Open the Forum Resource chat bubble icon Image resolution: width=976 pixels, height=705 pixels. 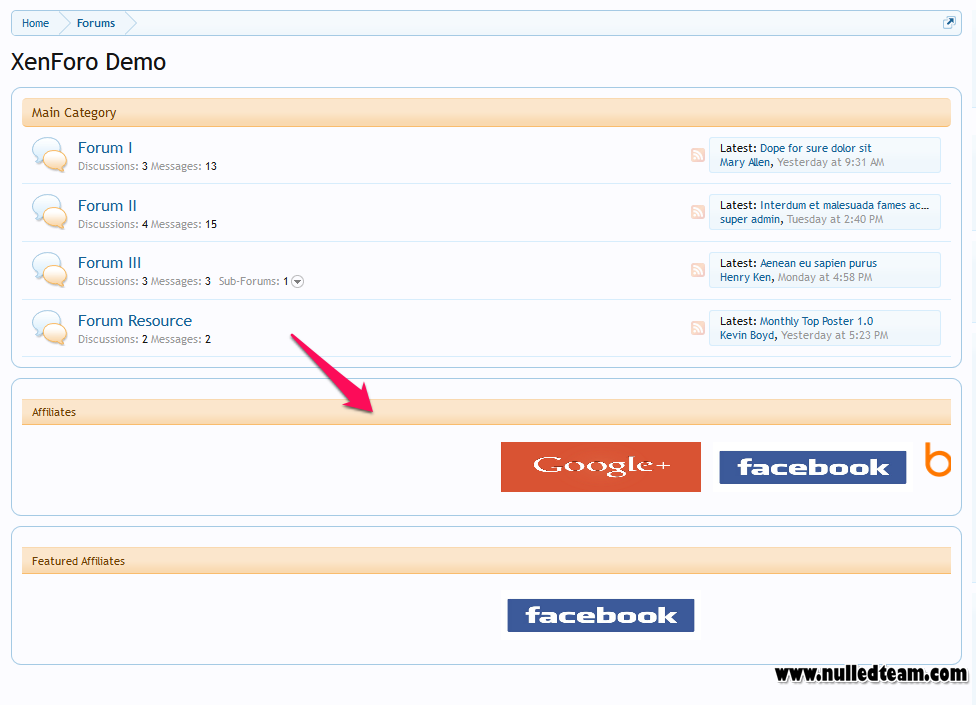tap(50, 328)
